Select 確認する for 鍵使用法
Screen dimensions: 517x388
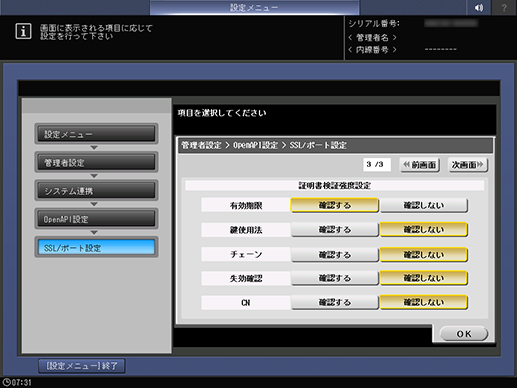[x=335, y=229]
